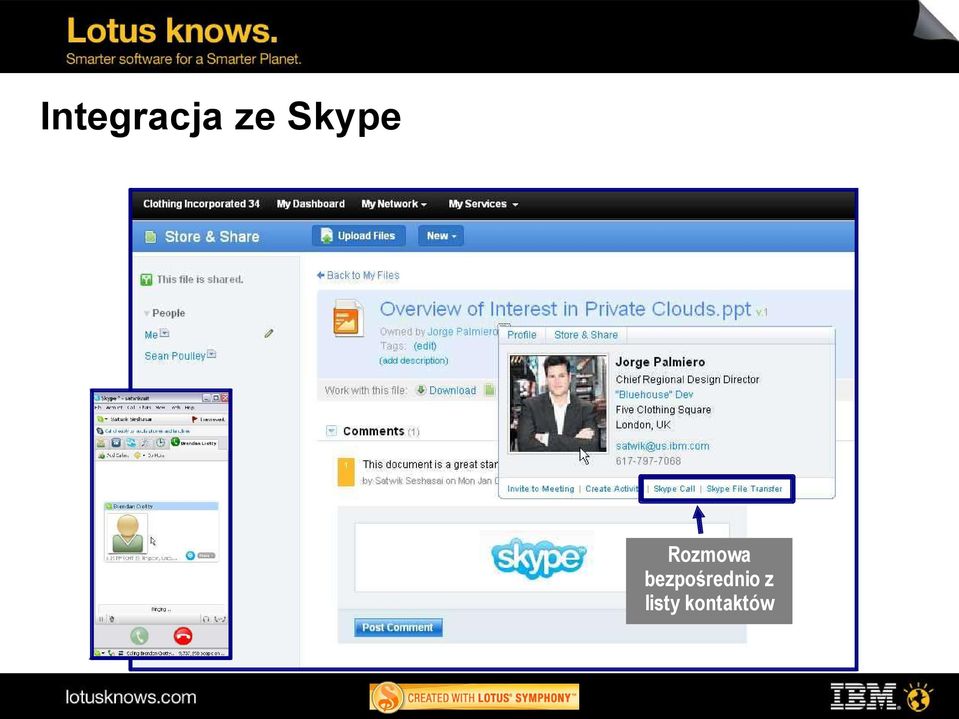959x719 pixels.
Task: Click the Upload Files button
Action: (x=358, y=235)
